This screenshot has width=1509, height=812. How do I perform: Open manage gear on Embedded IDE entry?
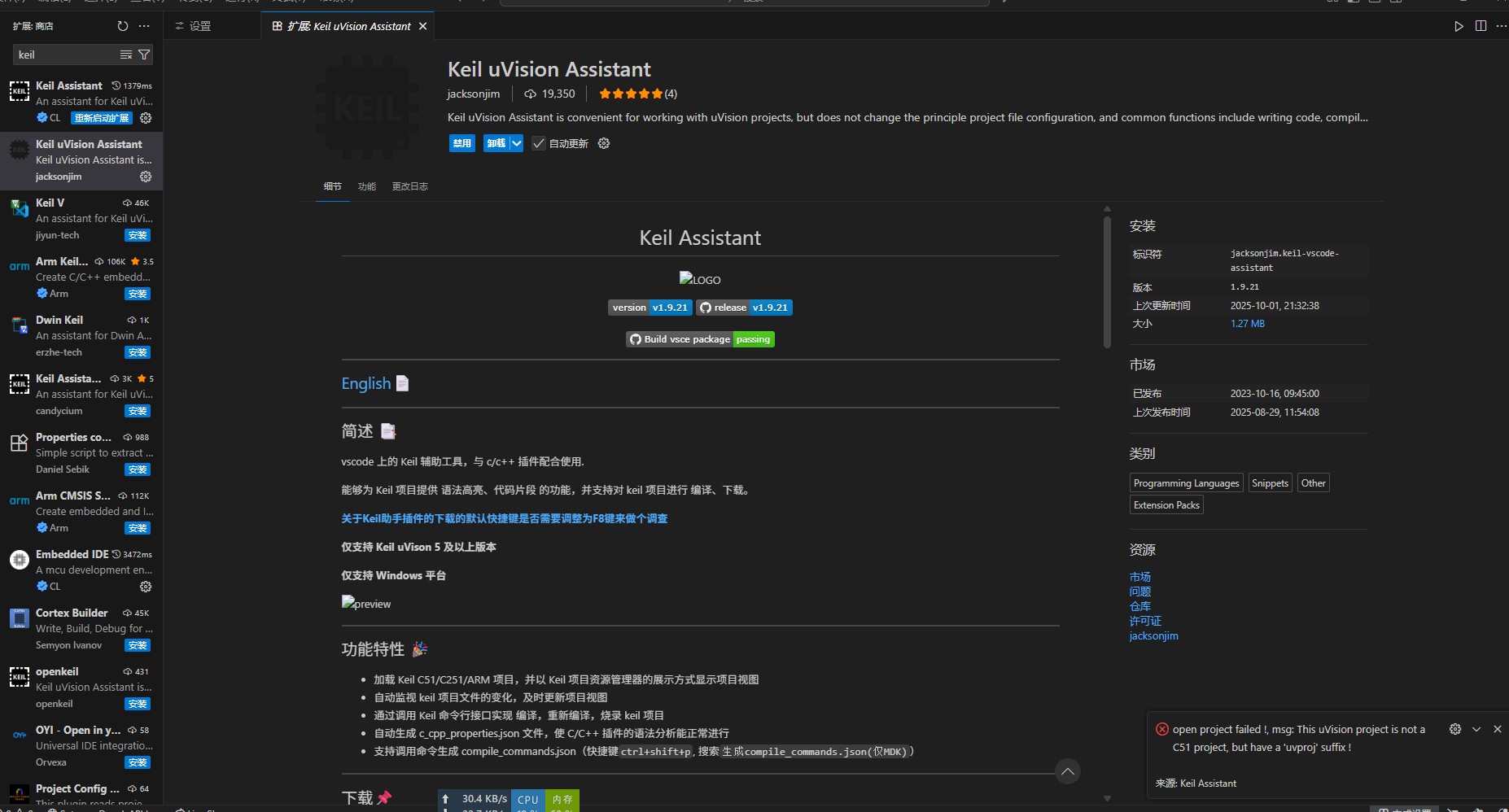(x=145, y=587)
